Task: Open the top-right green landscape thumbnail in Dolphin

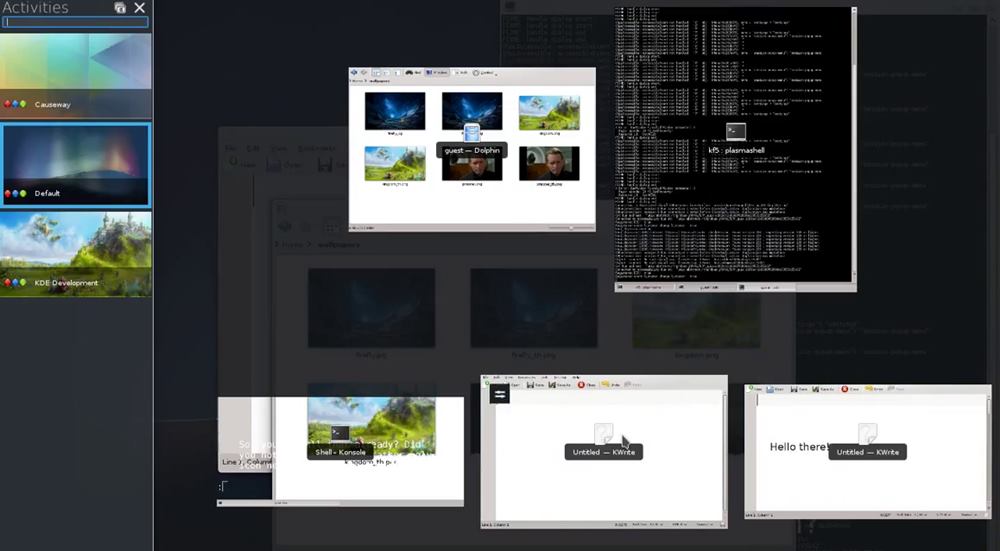Action: click(549, 113)
